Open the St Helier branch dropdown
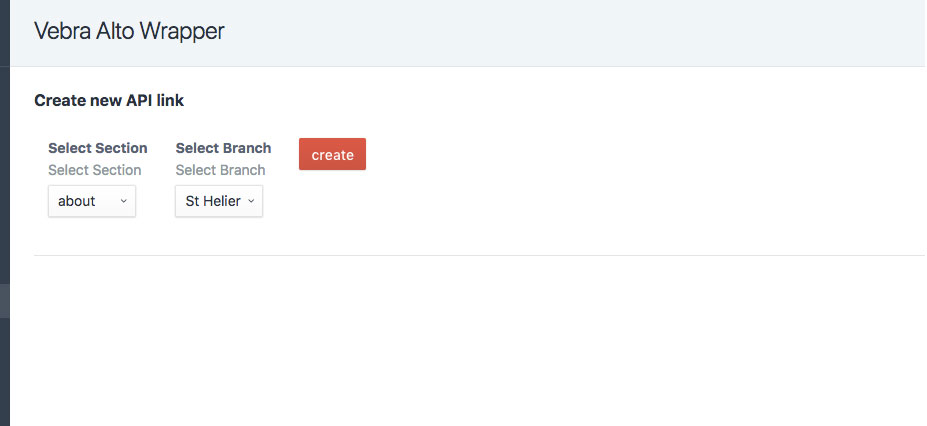This screenshot has width=927, height=426. point(219,201)
